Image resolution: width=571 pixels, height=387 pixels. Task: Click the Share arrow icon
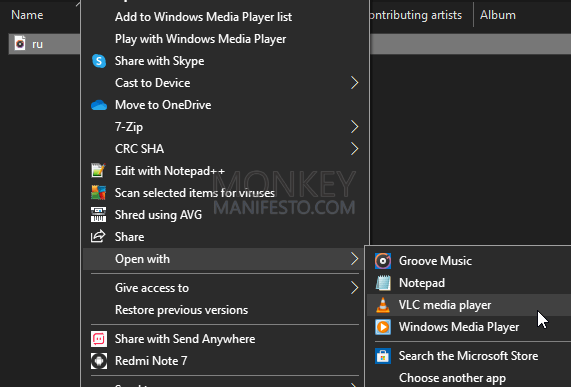(98, 237)
